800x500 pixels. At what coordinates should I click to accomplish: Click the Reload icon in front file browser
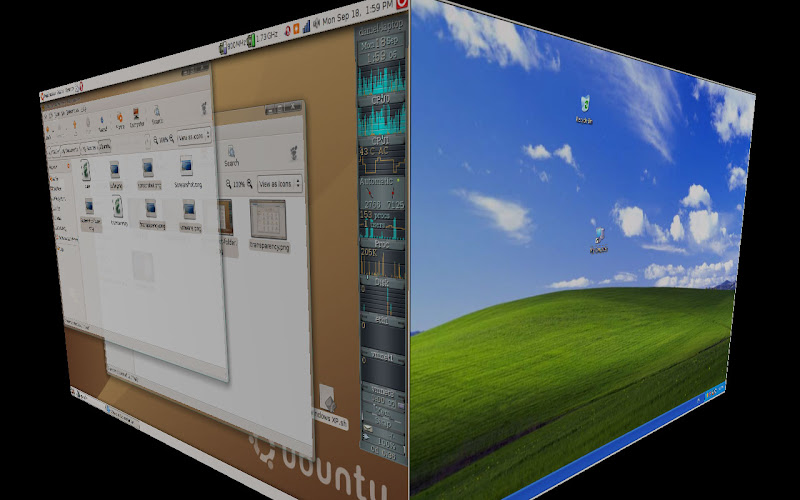(103, 123)
